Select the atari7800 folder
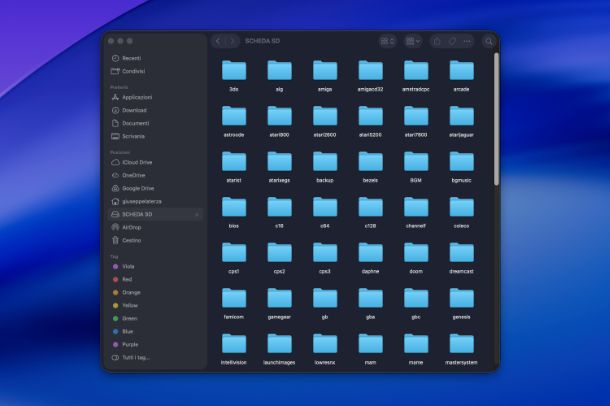 click(x=416, y=121)
